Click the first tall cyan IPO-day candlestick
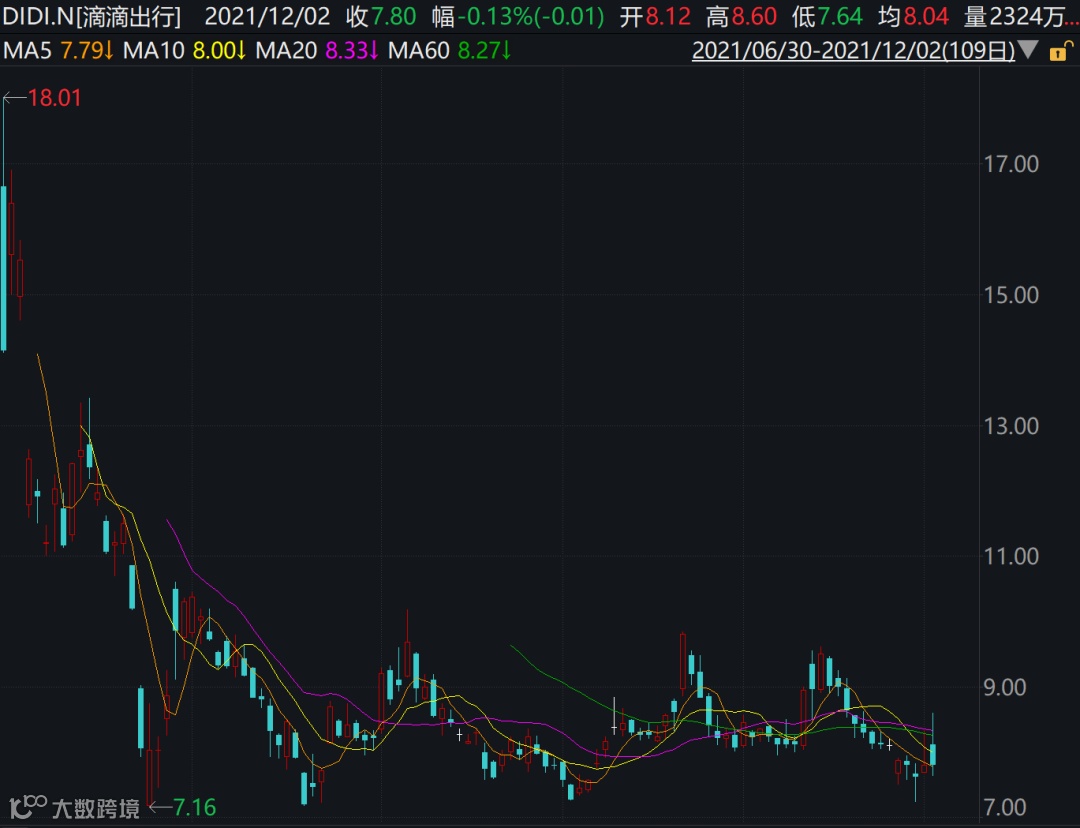Image resolution: width=1080 pixels, height=828 pixels. pyautogui.click(x=3, y=269)
